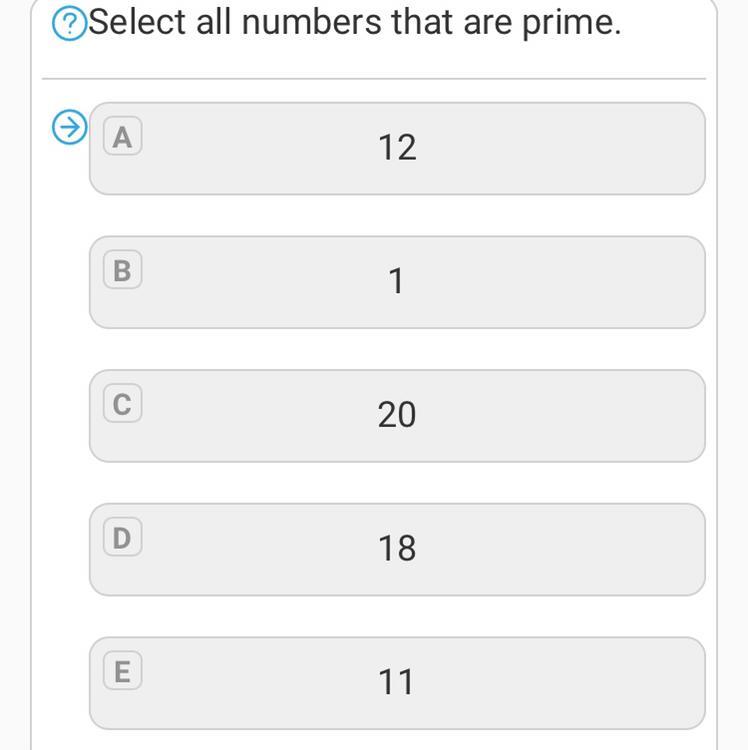Pick answer option E card
Image resolution: width=748 pixels, height=750 pixels.
[500, 683]
